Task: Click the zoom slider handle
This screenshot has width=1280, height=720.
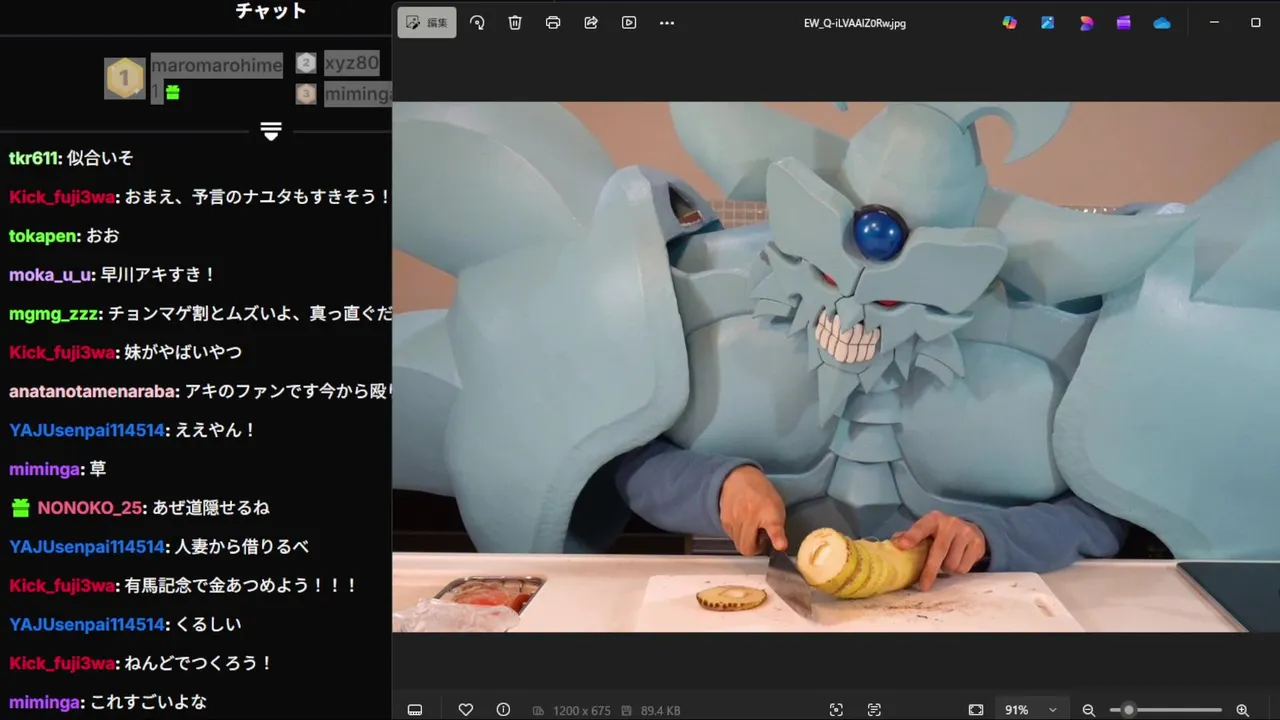Action: click(x=1129, y=710)
